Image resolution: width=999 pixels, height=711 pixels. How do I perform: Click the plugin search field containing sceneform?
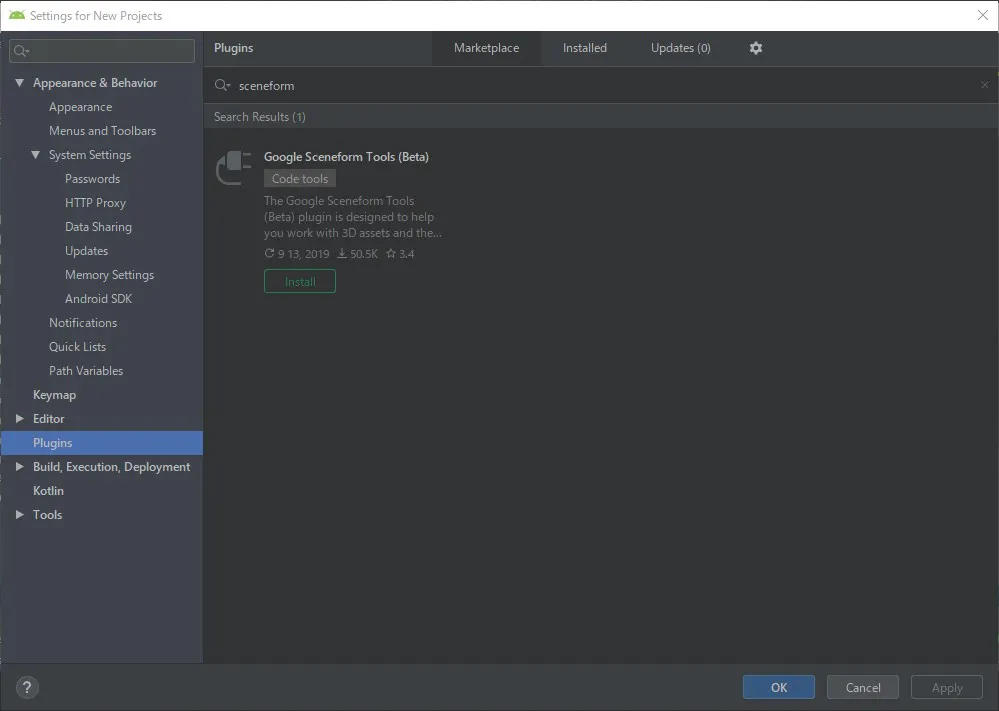click(x=599, y=85)
